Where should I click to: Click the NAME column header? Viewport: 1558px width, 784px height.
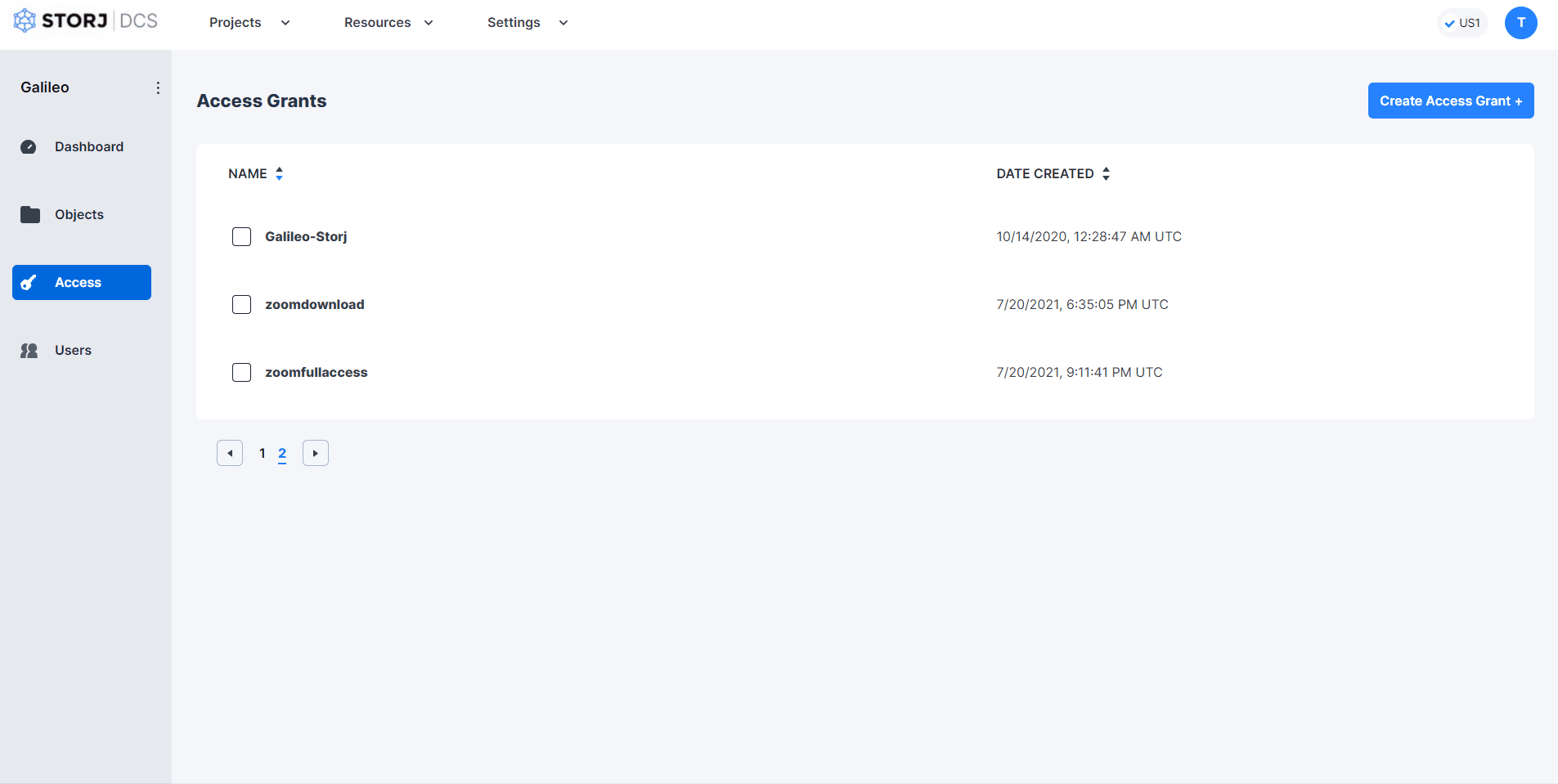point(248,173)
